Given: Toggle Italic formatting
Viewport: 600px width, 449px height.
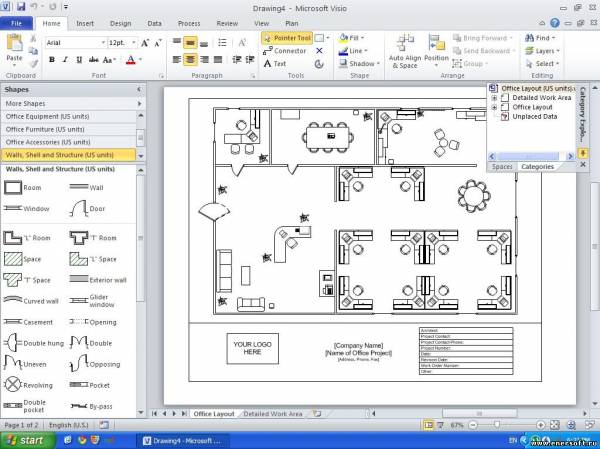Looking at the screenshot, I should (x=65, y=60).
